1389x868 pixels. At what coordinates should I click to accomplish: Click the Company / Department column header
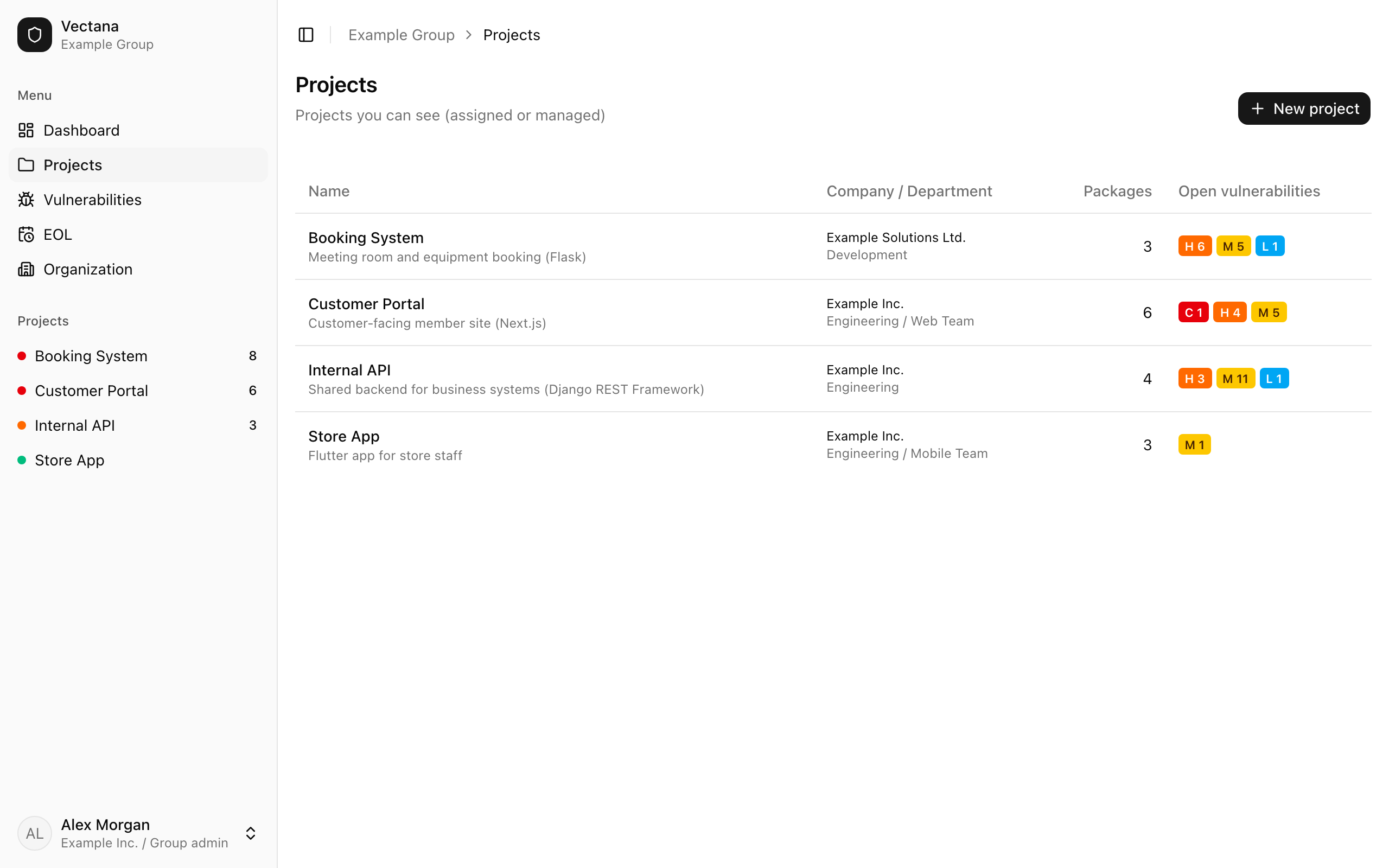[909, 191]
